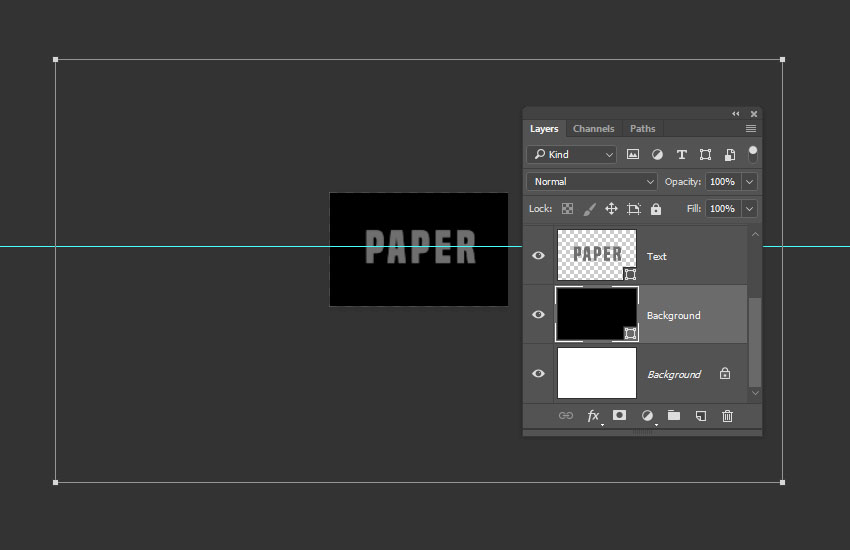Image resolution: width=850 pixels, height=550 pixels.
Task: Create a new group folder
Action: pos(674,415)
